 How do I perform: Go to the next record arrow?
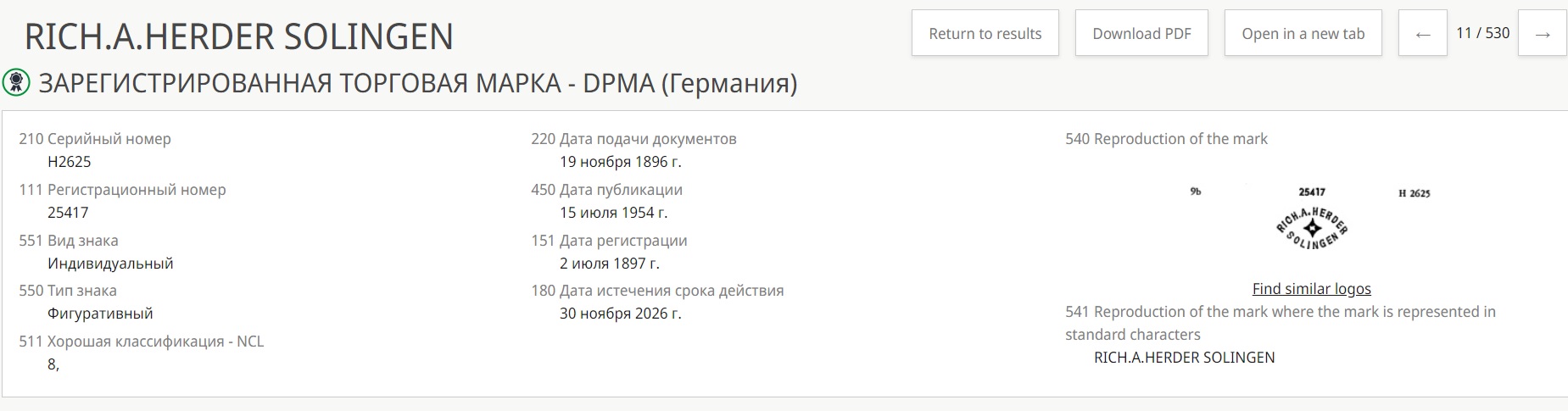(1542, 34)
